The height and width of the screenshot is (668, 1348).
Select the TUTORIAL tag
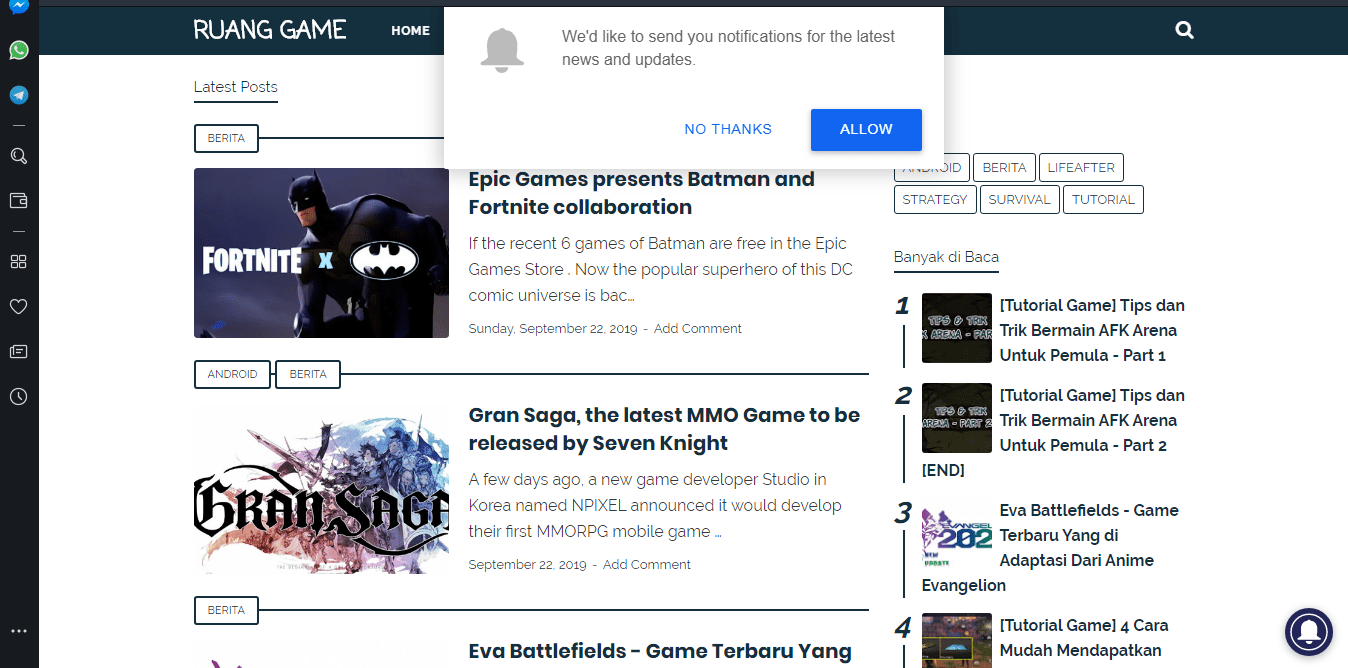[x=1103, y=199]
